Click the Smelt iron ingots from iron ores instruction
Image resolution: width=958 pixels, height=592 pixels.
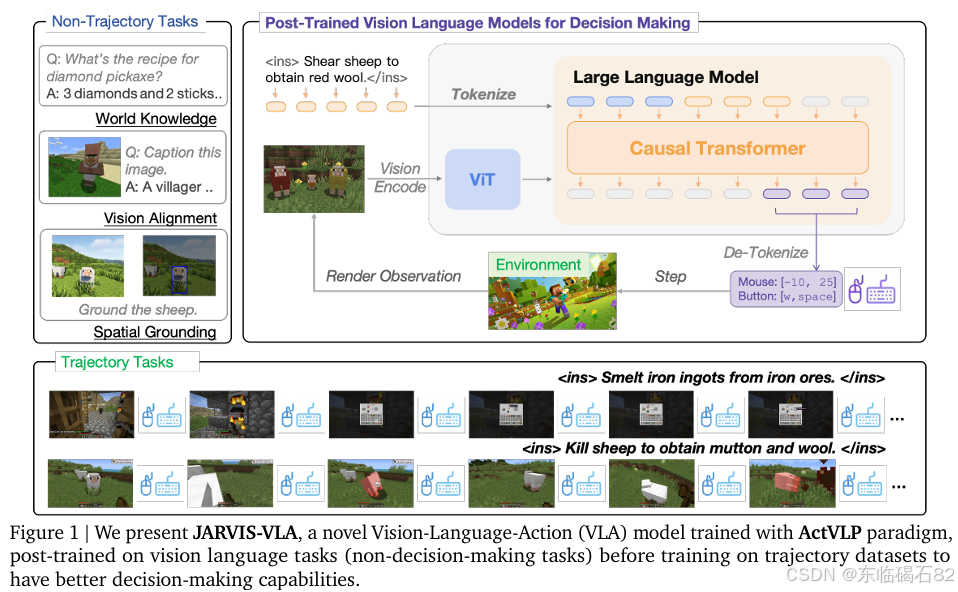pos(721,378)
